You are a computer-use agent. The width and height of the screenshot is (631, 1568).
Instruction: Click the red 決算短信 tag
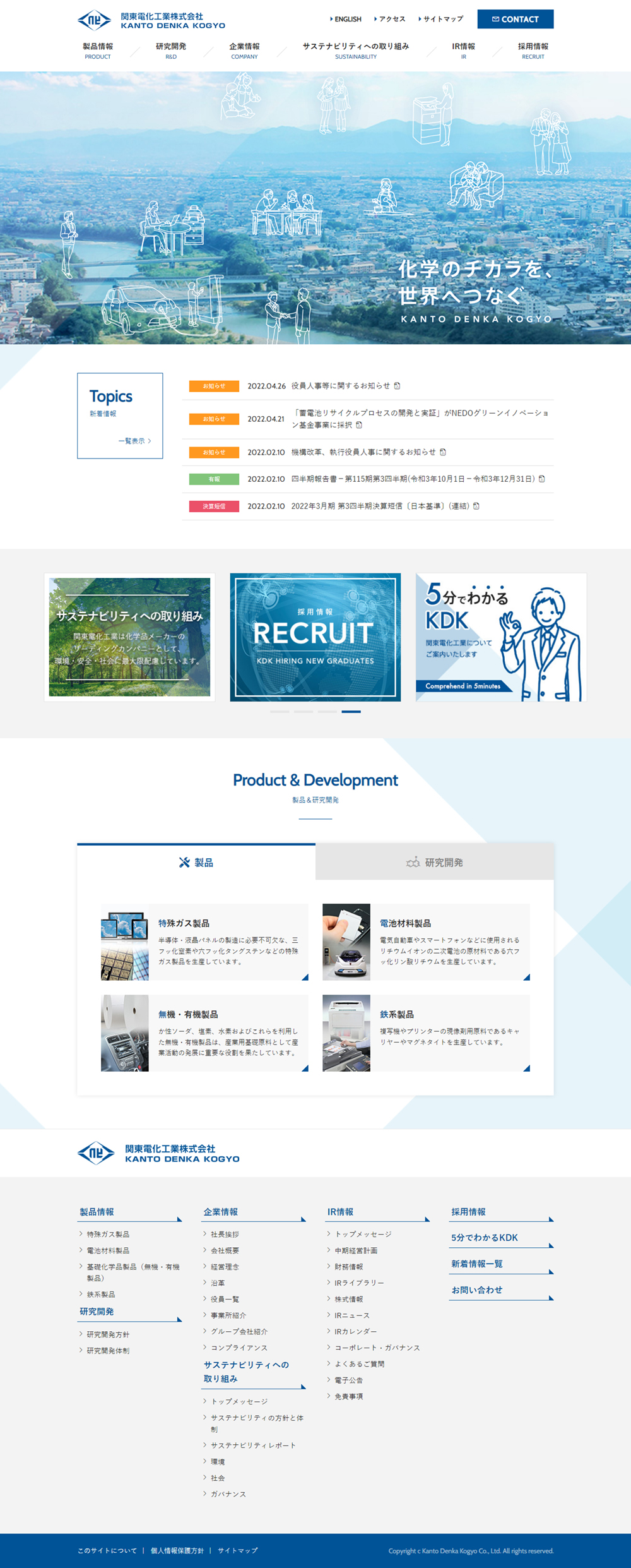[x=214, y=506]
